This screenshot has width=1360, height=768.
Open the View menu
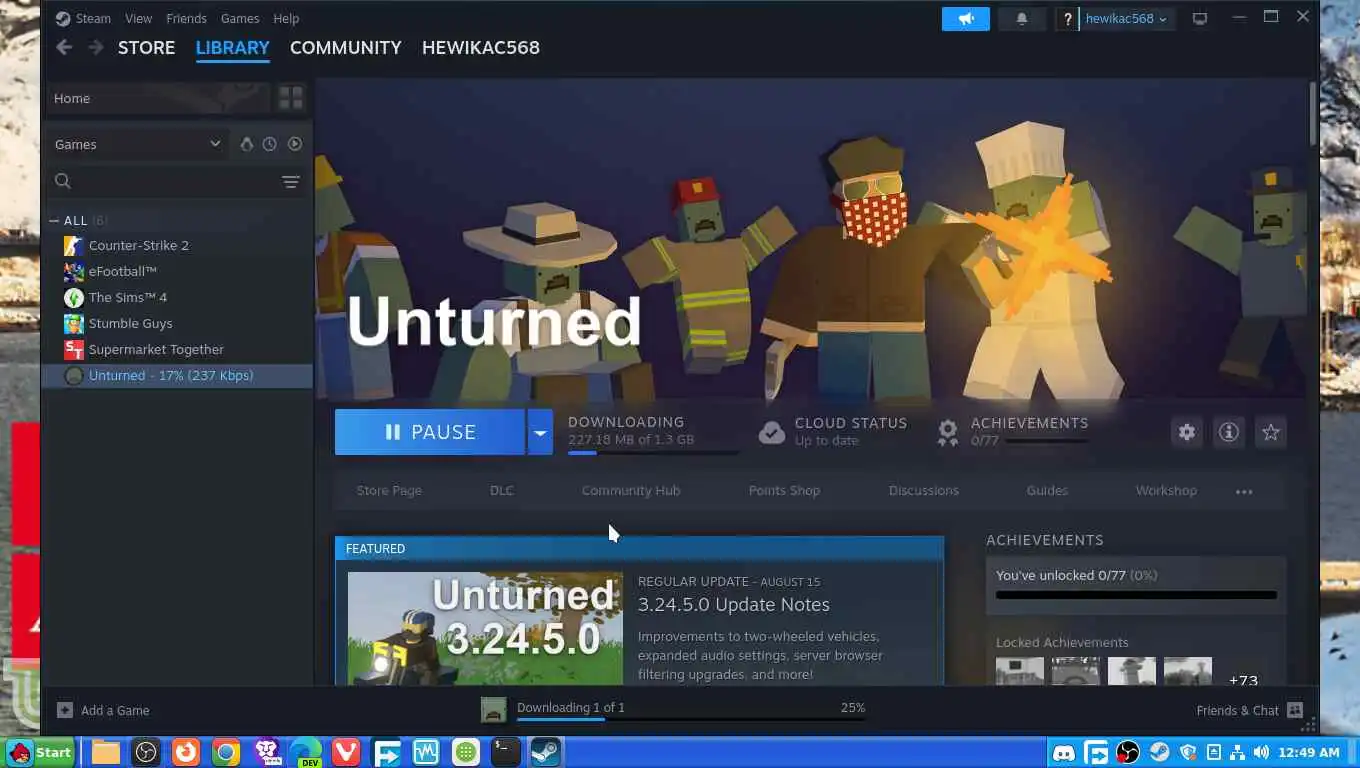tap(139, 18)
